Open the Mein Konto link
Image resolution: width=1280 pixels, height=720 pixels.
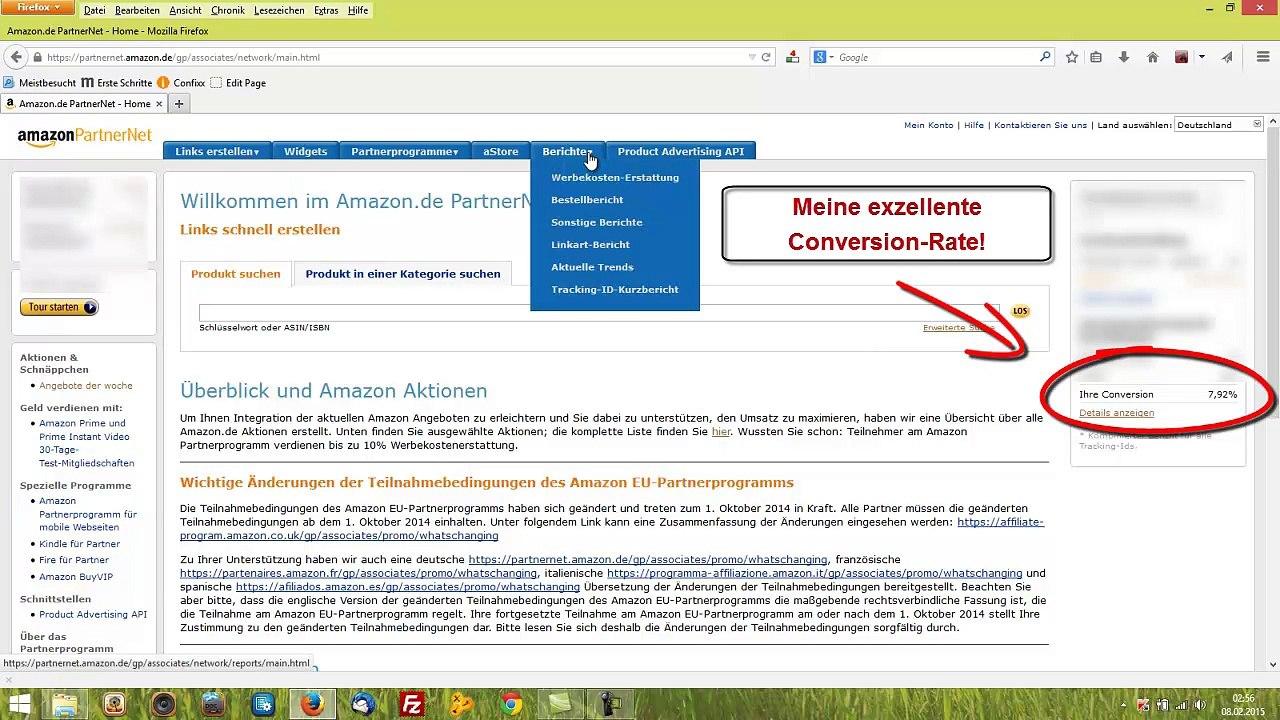tap(929, 125)
